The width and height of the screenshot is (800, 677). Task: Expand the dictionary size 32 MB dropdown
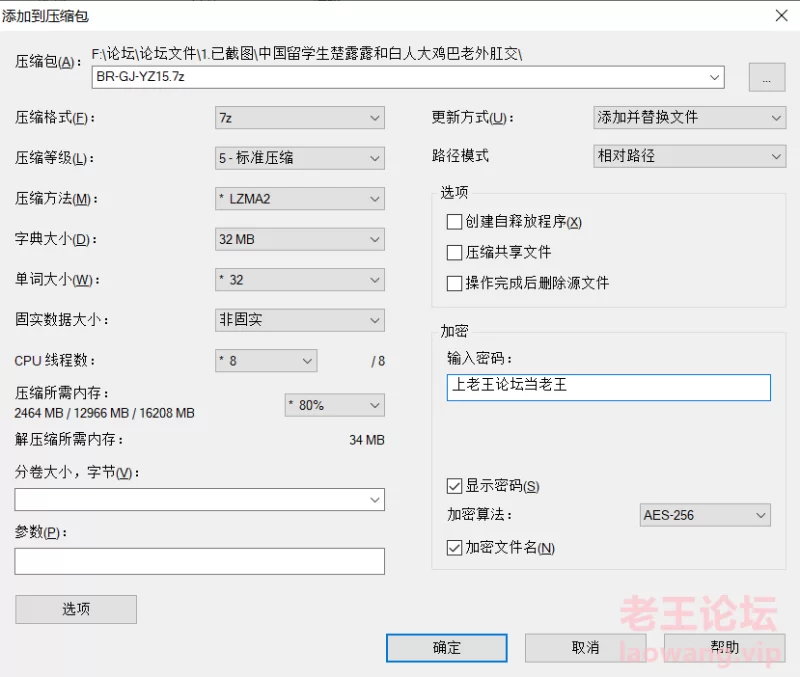click(299, 239)
